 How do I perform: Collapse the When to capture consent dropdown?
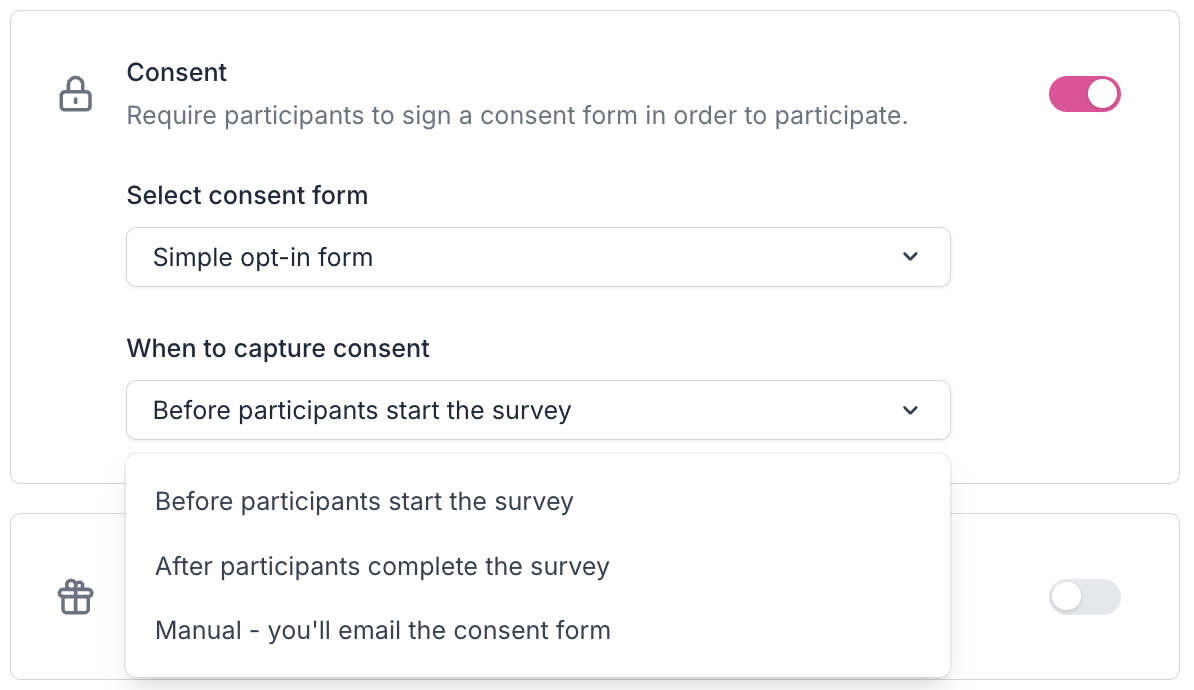(x=537, y=410)
